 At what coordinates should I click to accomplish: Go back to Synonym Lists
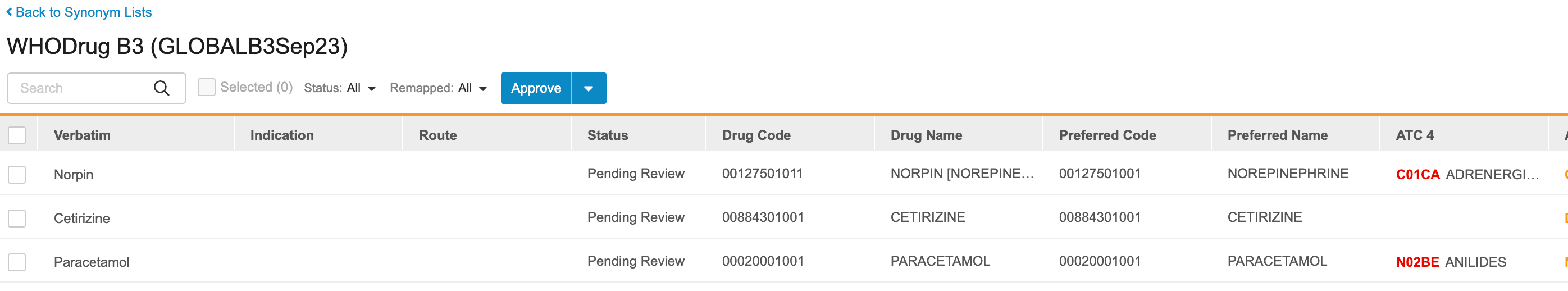pyautogui.click(x=83, y=12)
